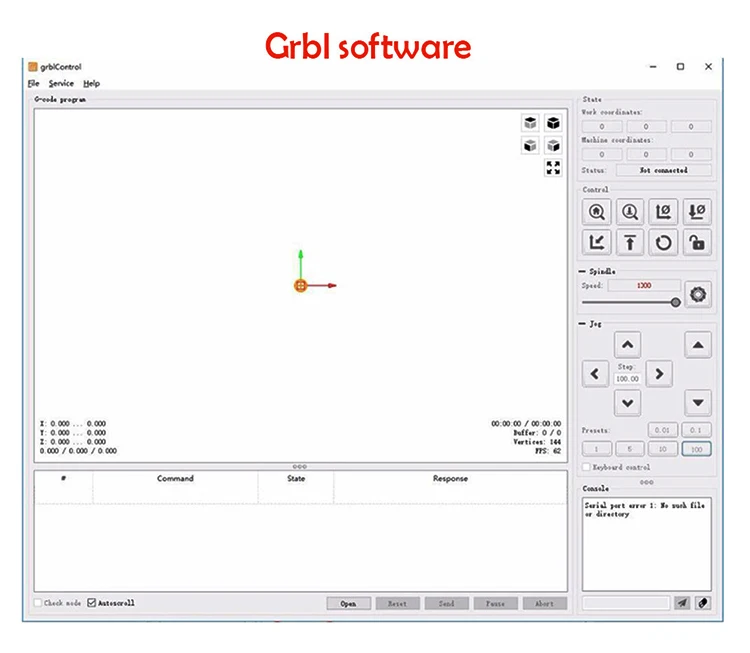Select the 100 jog step preset
750x653 pixels.
(x=696, y=449)
